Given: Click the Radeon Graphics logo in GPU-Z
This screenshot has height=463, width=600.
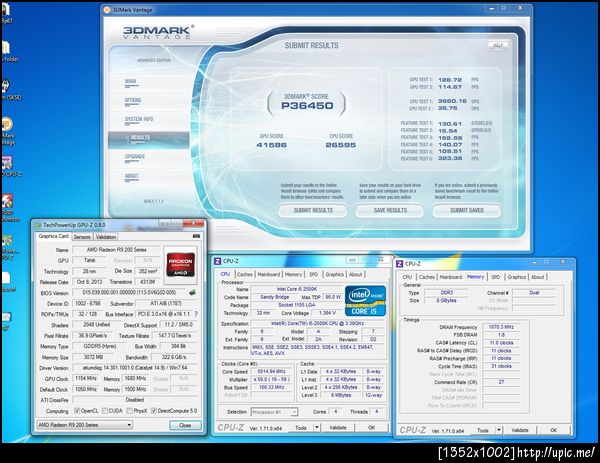Looking at the screenshot, I should pyautogui.click(x=180, y=265).
